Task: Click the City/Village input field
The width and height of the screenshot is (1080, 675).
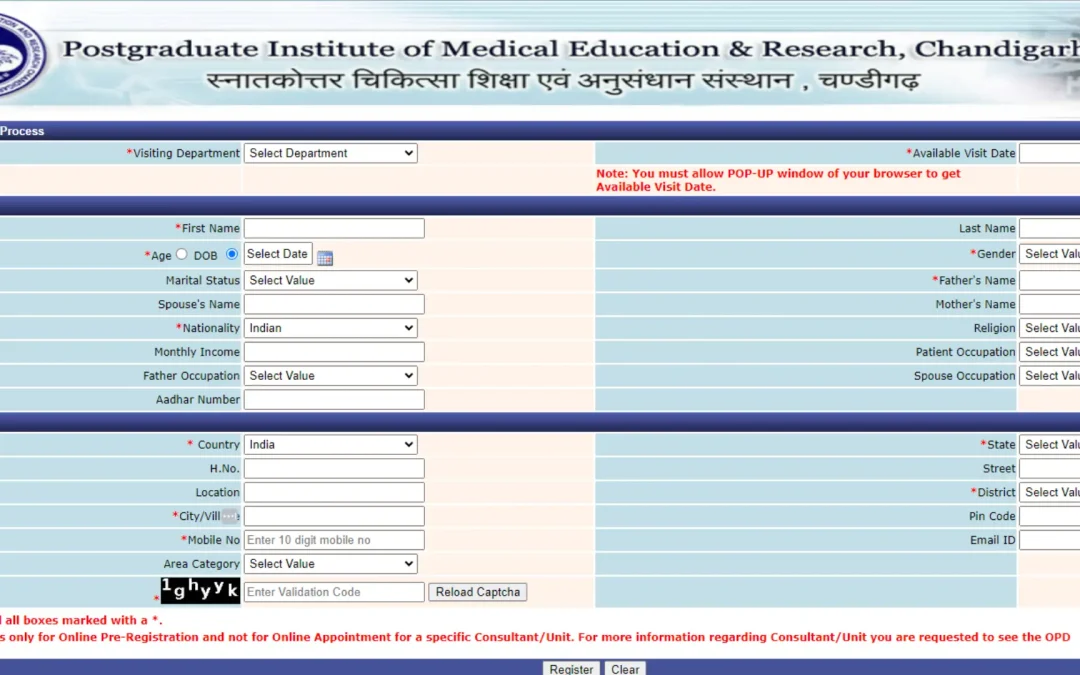Action: (x=334, y=516)
